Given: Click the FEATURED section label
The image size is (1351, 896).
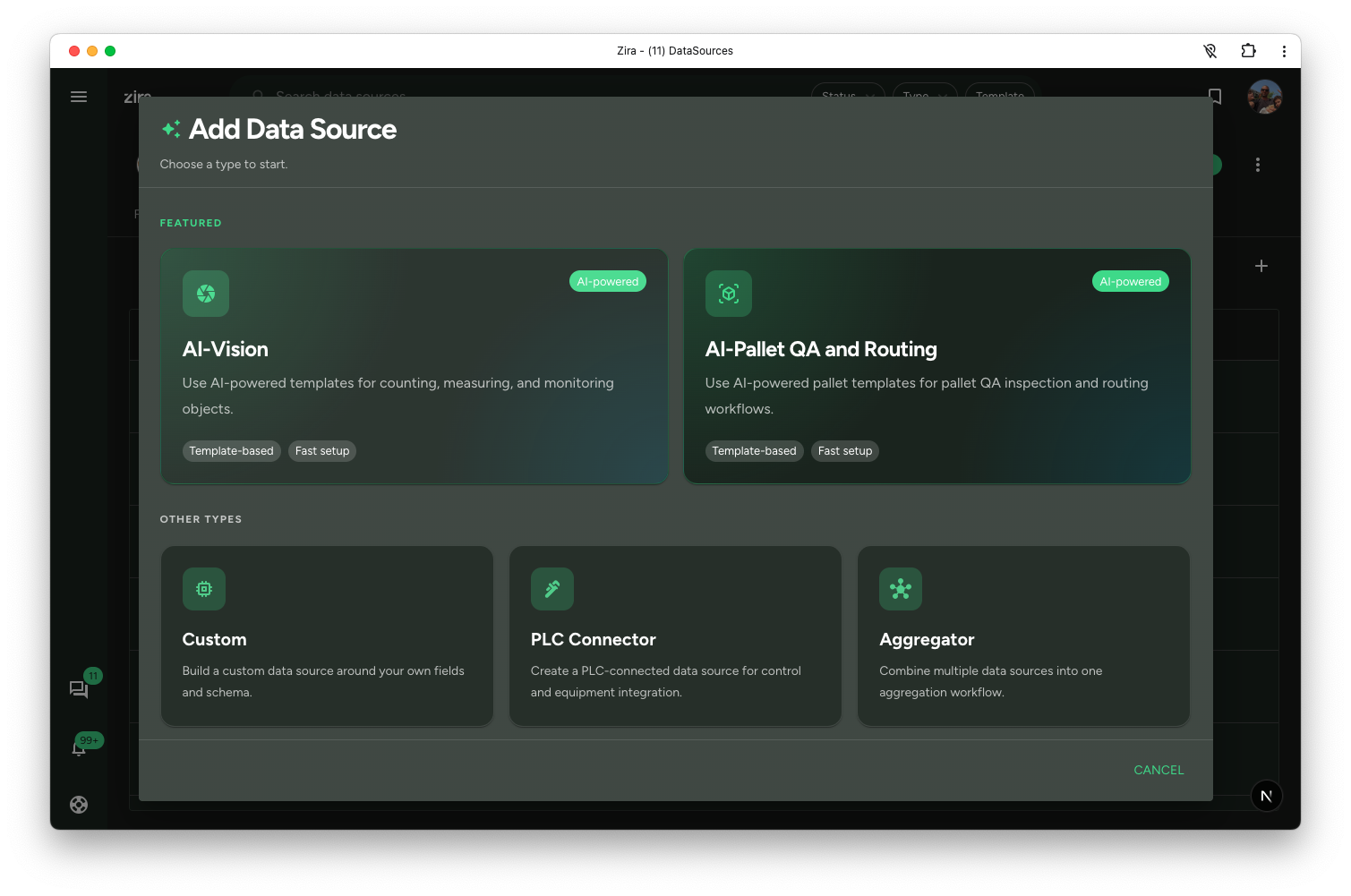Looking at the screenshot, I should 191,223.
